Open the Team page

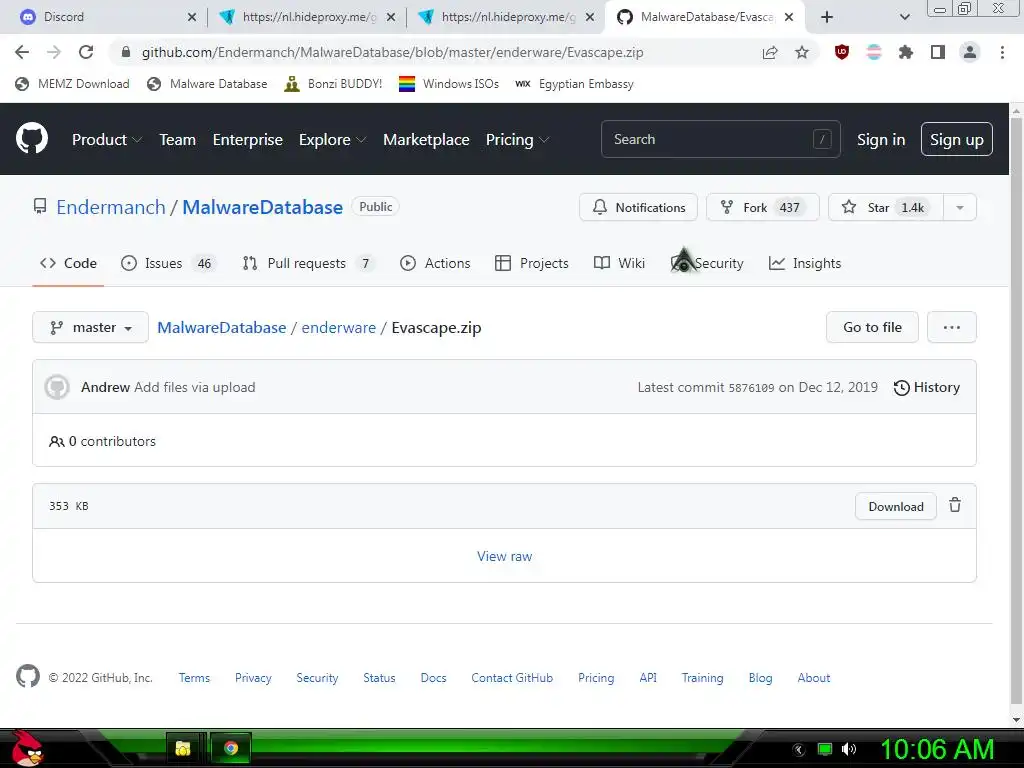[178, 139]
